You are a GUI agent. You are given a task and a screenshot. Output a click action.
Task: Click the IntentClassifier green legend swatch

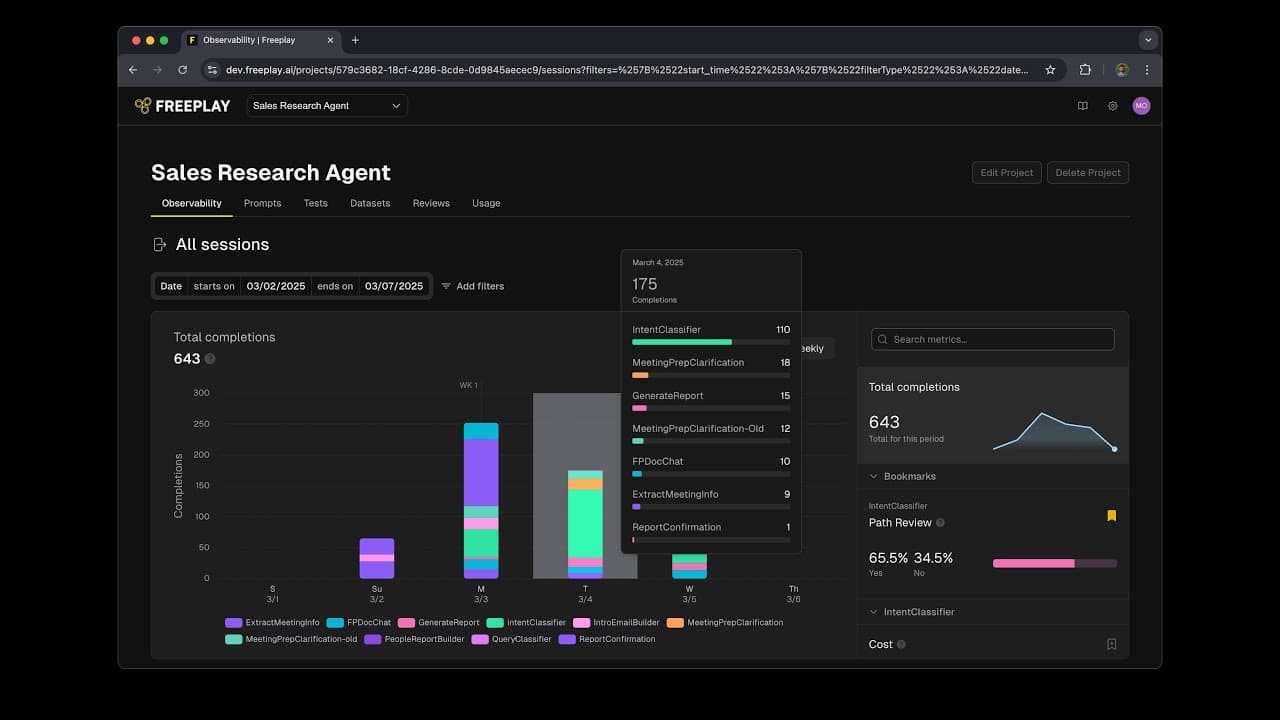tap(494, 622)
